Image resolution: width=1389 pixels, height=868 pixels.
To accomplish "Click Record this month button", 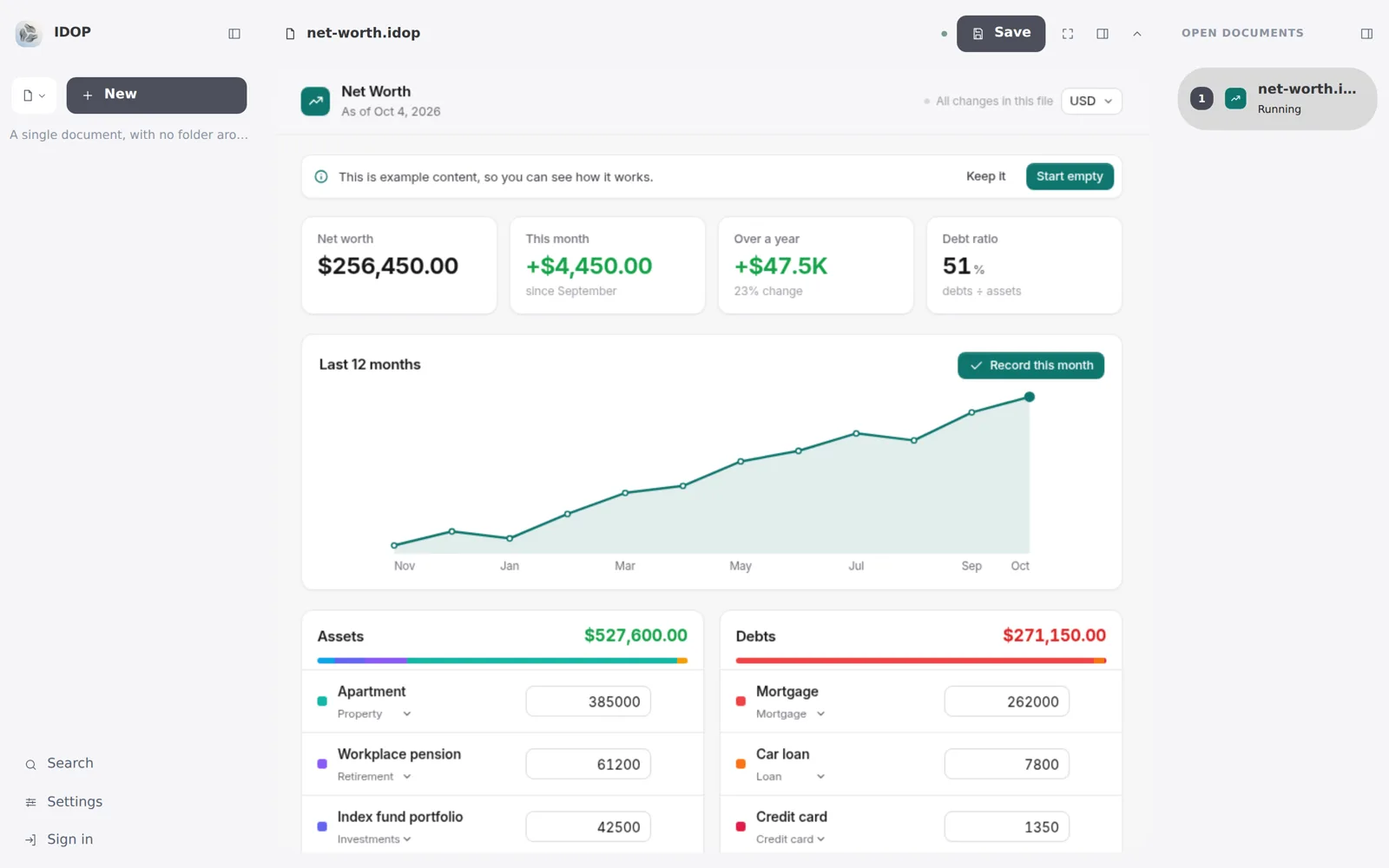I will click(1030, 365).
